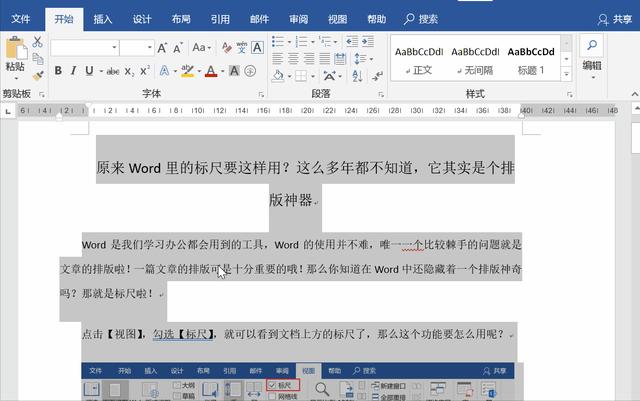The image size is (640, 401).
Task: Clear all formatting with eraser icon
Action: coord(227,48)
